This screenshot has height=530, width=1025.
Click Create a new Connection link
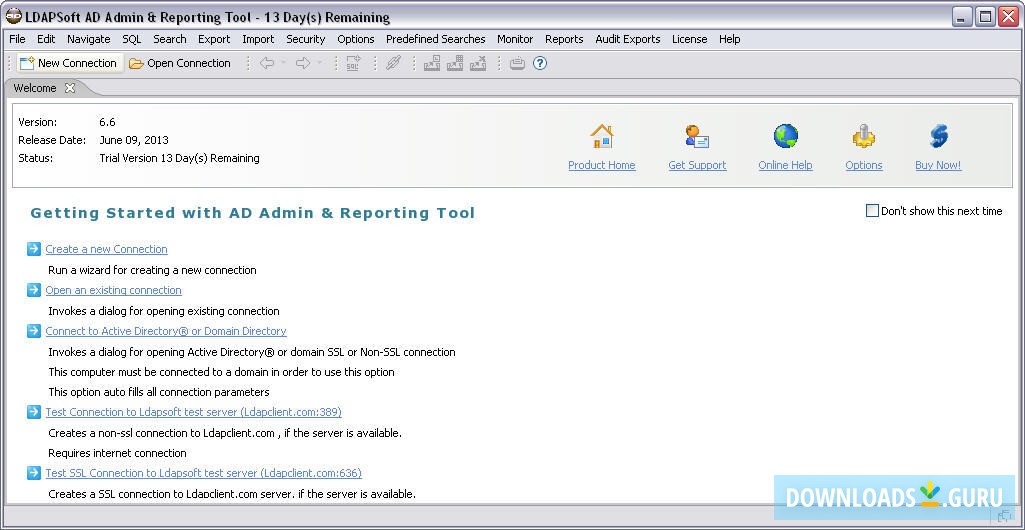107,249
